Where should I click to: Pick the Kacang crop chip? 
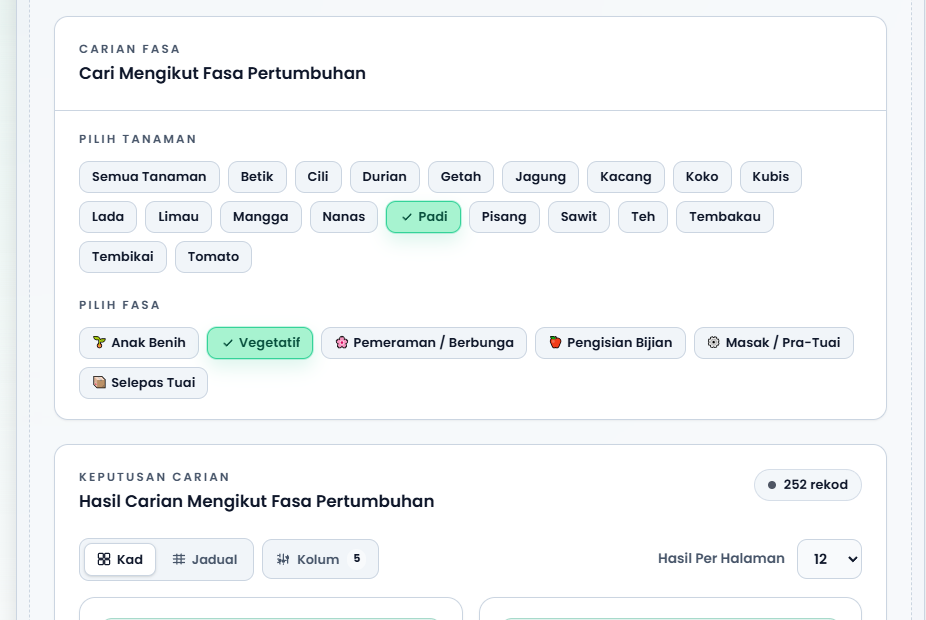tap(626, 177)
